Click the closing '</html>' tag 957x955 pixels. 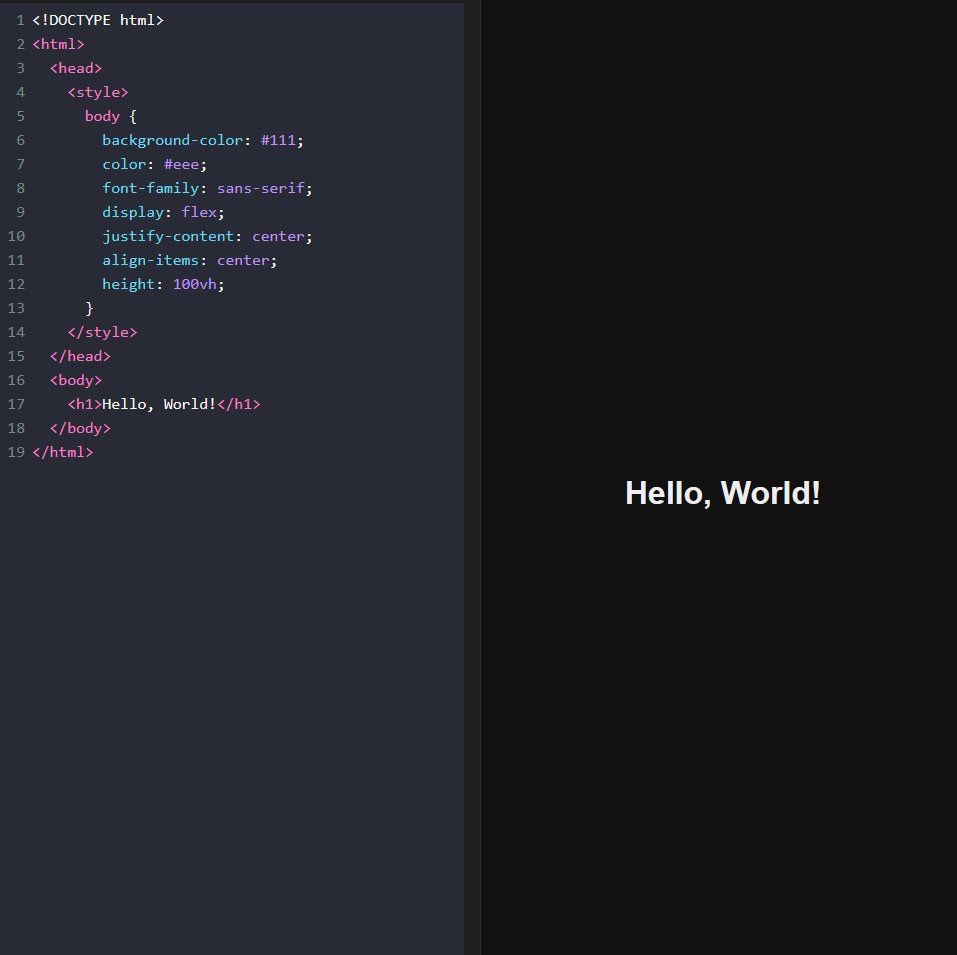(x=62, y=452)
